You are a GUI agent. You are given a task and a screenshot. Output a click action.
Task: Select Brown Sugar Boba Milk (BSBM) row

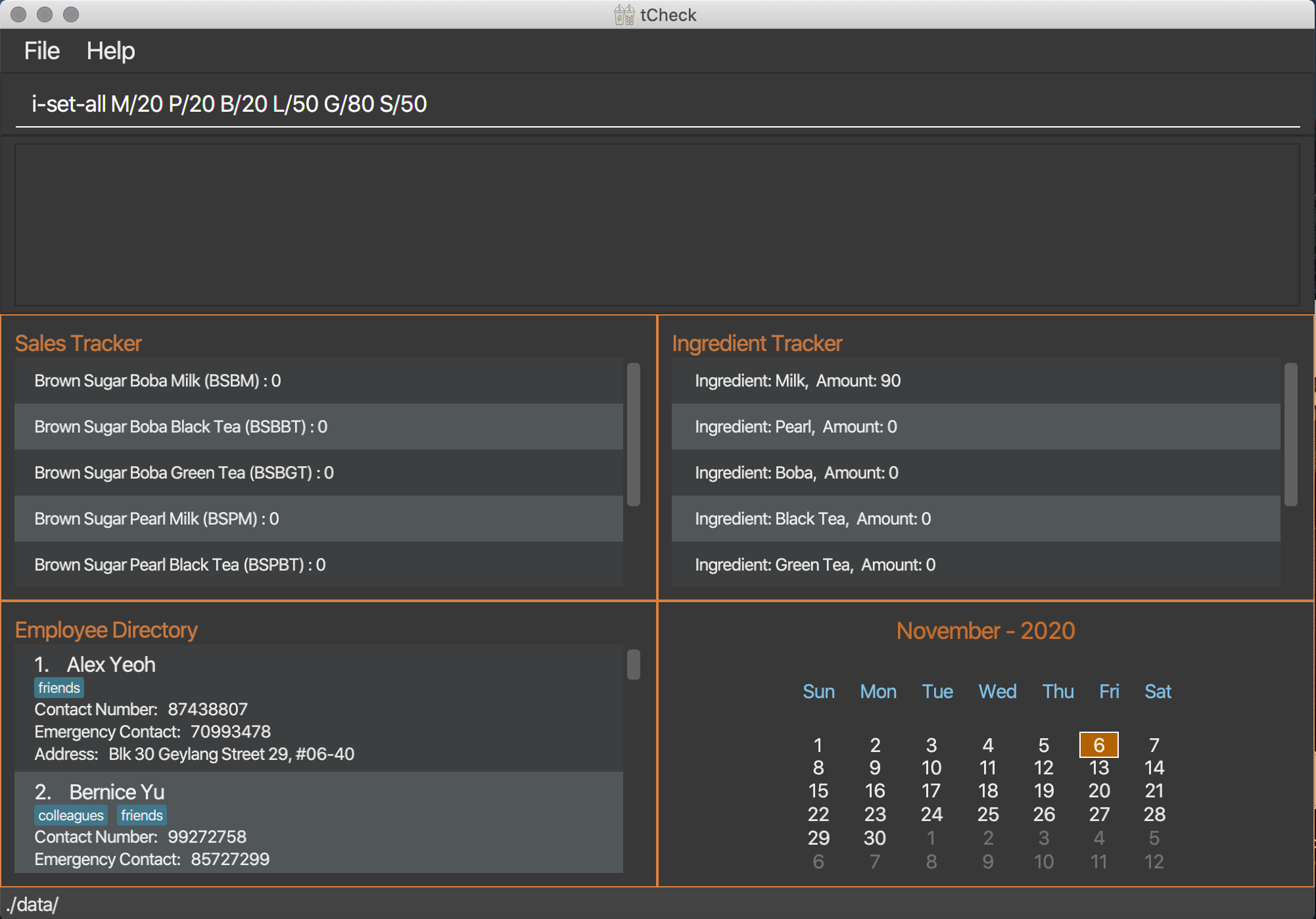319,381
